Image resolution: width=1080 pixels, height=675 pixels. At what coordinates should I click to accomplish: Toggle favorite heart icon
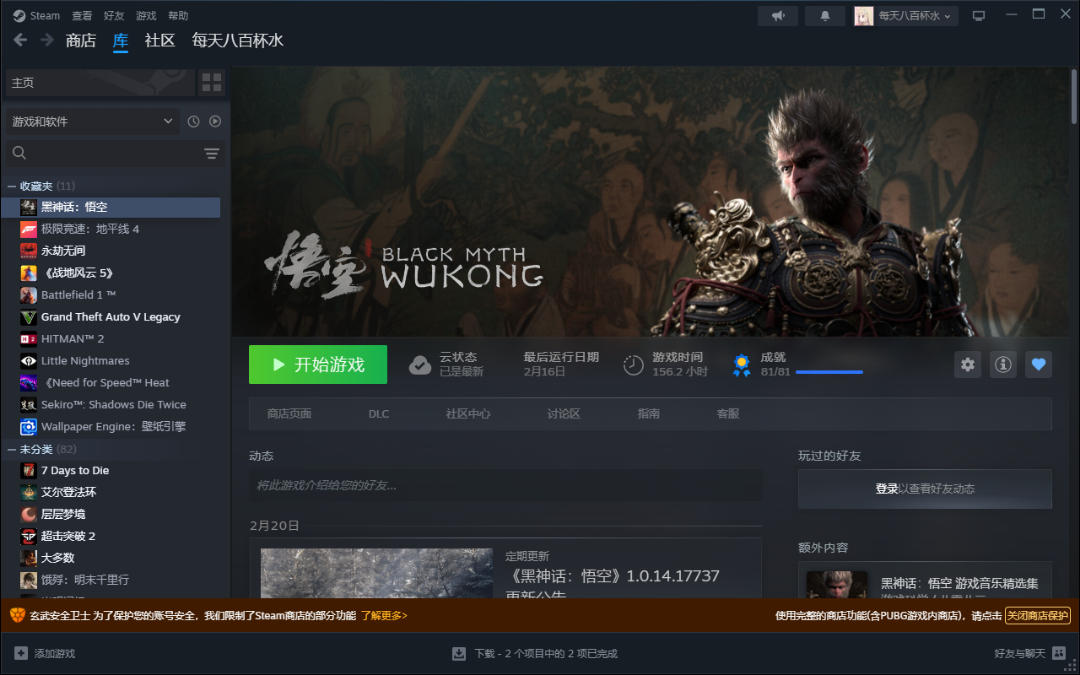pos(1038,364)
